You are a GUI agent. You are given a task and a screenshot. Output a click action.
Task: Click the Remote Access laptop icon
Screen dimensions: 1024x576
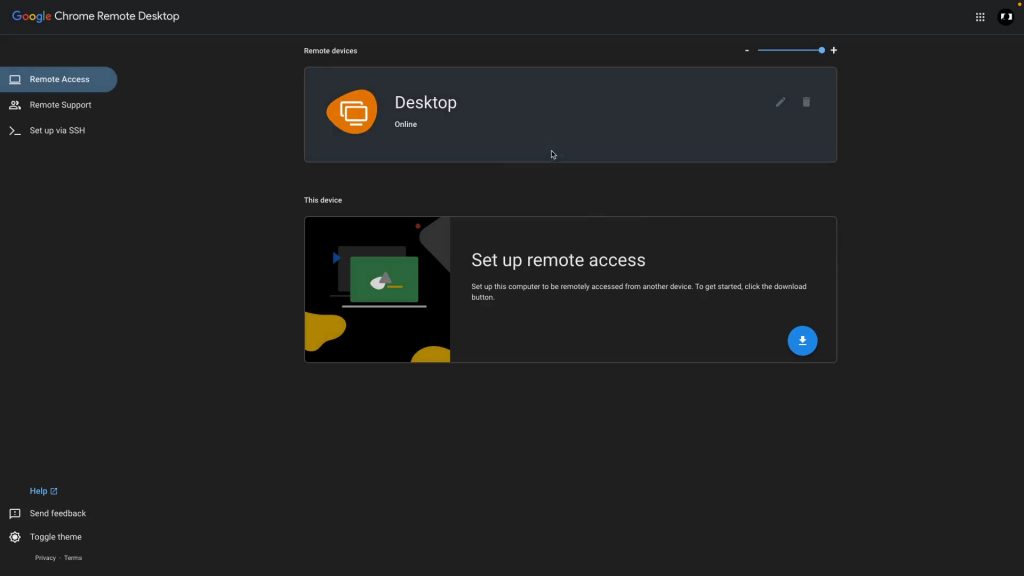[x=14, y=79]
